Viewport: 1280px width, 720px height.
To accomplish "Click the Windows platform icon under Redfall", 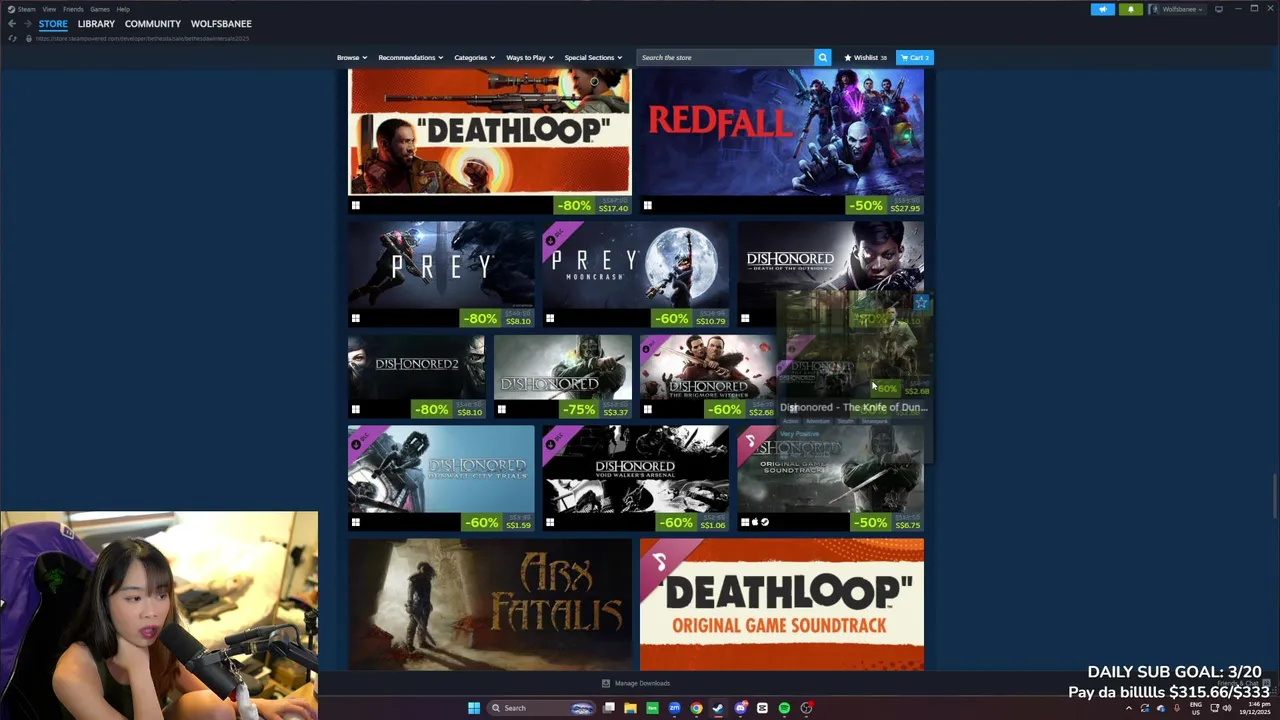I will point(647,206).
